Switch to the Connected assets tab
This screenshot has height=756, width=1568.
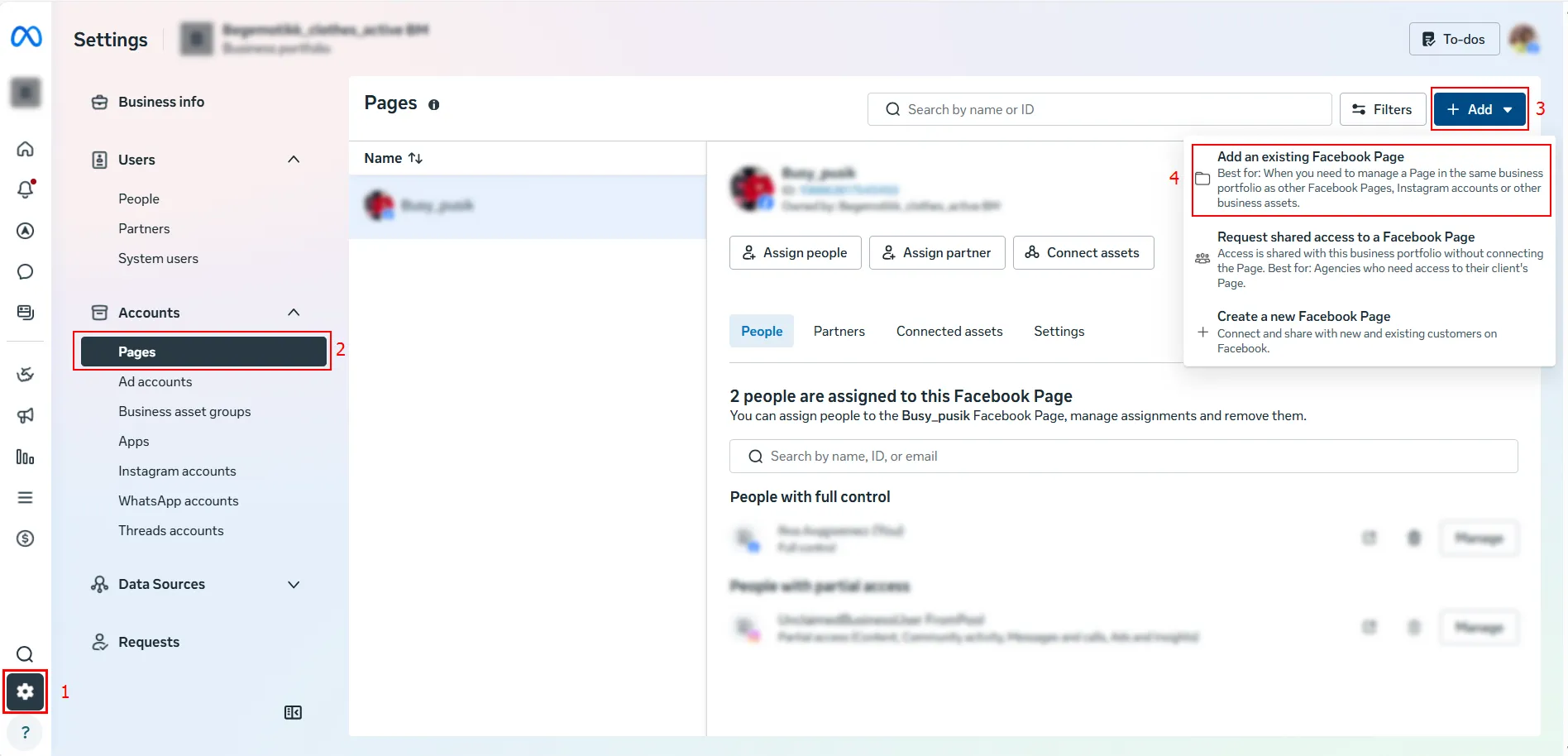(x=949, y=331)
